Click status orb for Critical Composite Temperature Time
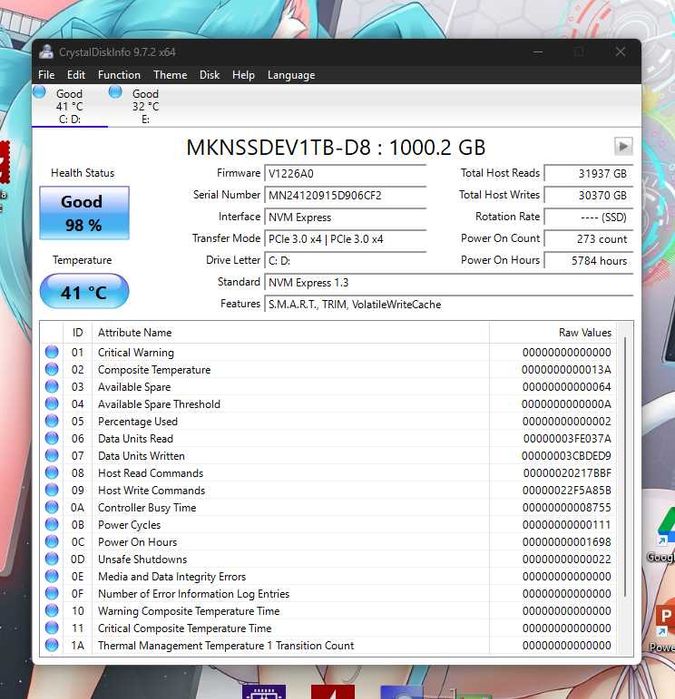The height and width of the screenshot is (699, 675). [52, 628]
